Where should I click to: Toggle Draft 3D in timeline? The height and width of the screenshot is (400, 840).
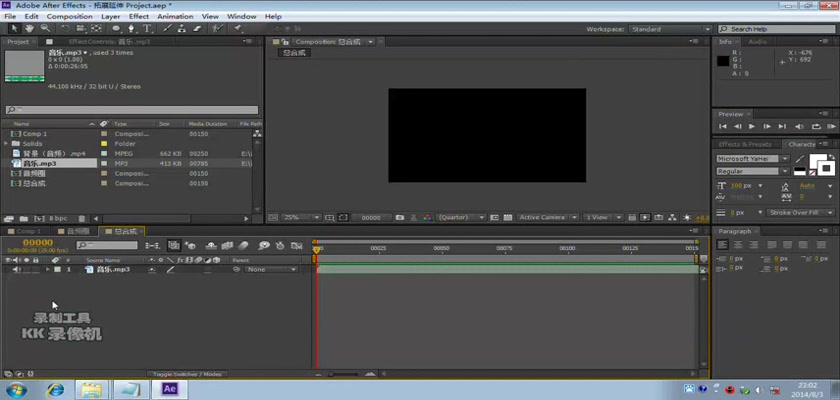191,246
